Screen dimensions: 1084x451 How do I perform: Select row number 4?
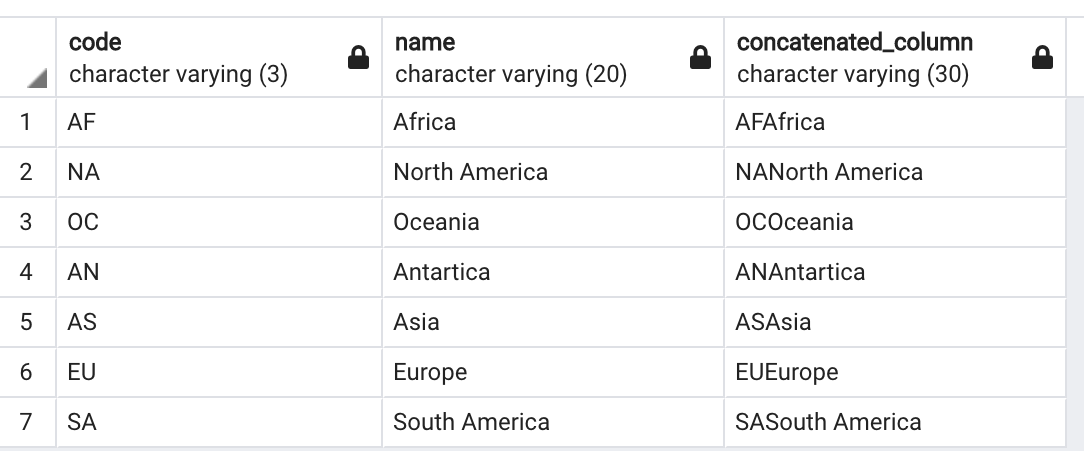click(x=27, y=272)
